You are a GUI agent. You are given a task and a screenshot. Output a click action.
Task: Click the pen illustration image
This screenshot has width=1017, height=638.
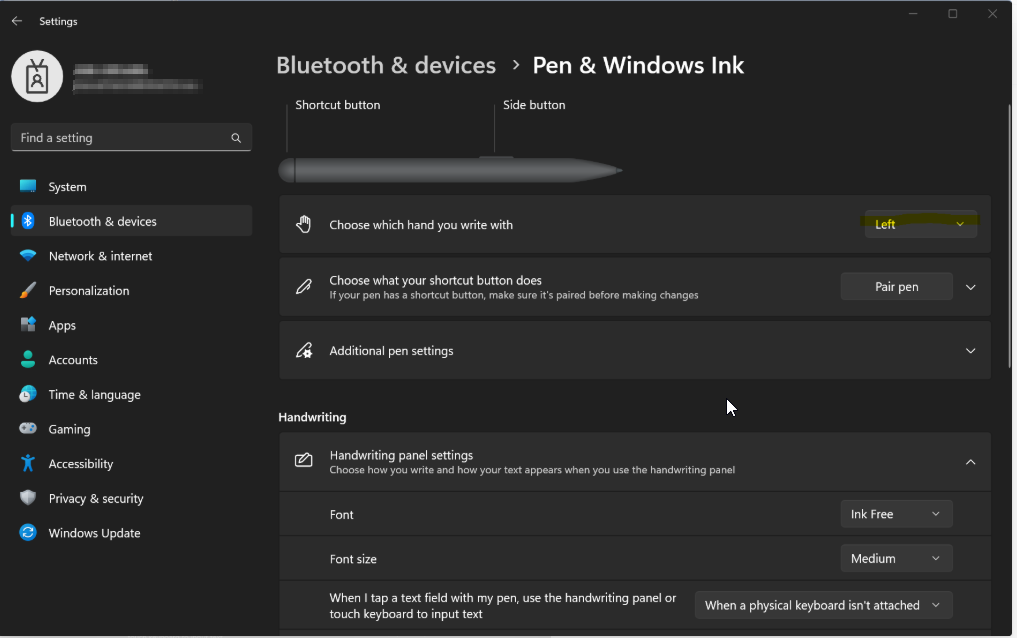pyautogui.click(x=451, y=170)
